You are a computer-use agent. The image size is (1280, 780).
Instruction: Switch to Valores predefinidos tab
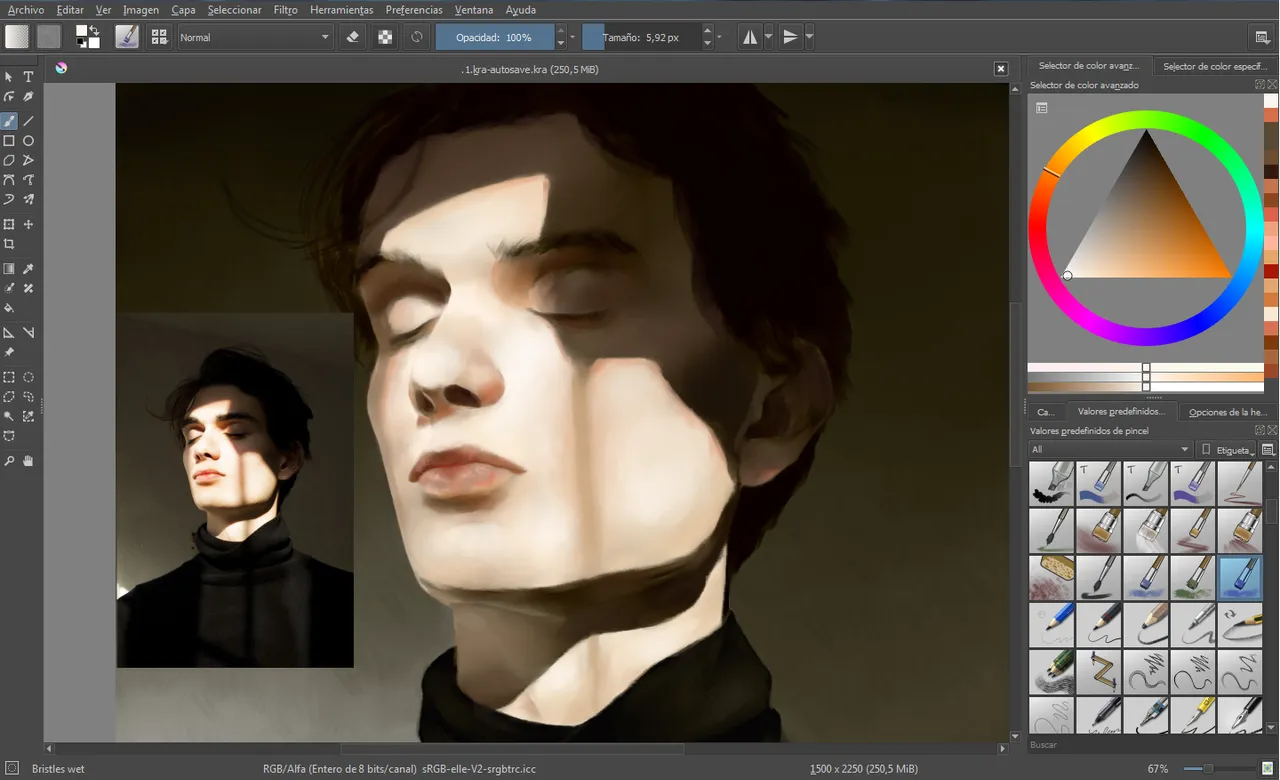1120,412
